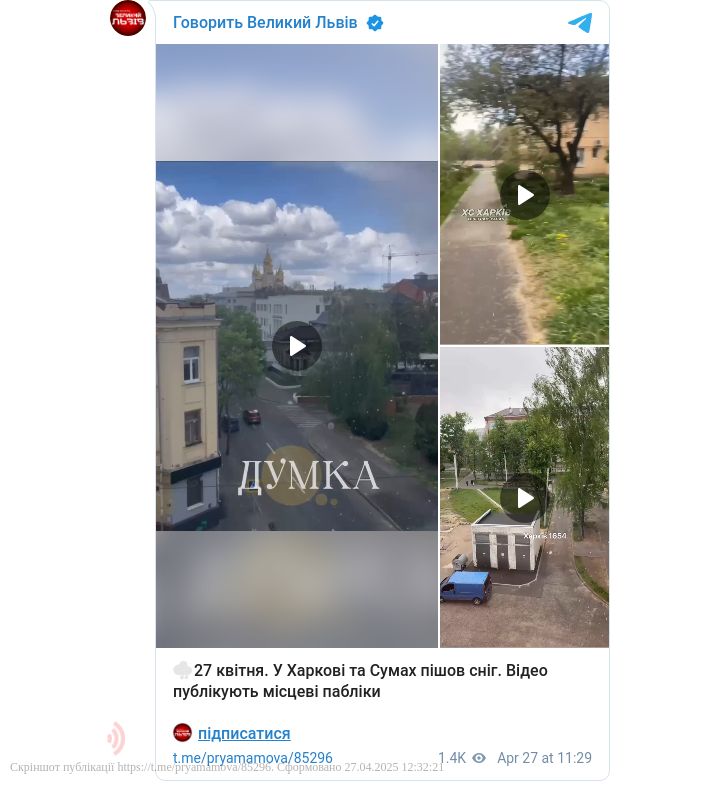The width and height of the screenshot is (720, 785).
Task: Click the pink sound wave watermark icon
Action: (x=116, y=738)
